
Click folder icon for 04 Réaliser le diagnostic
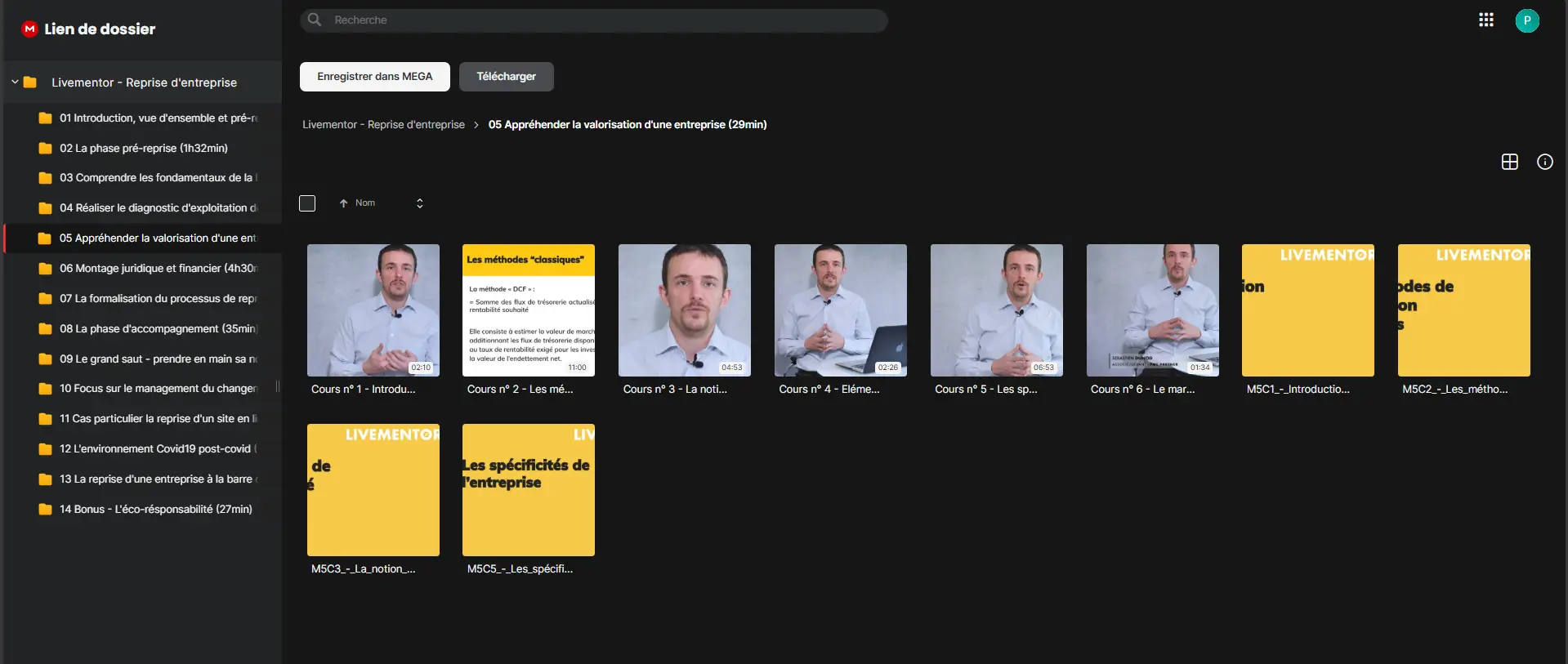click(x=46, y=208)
